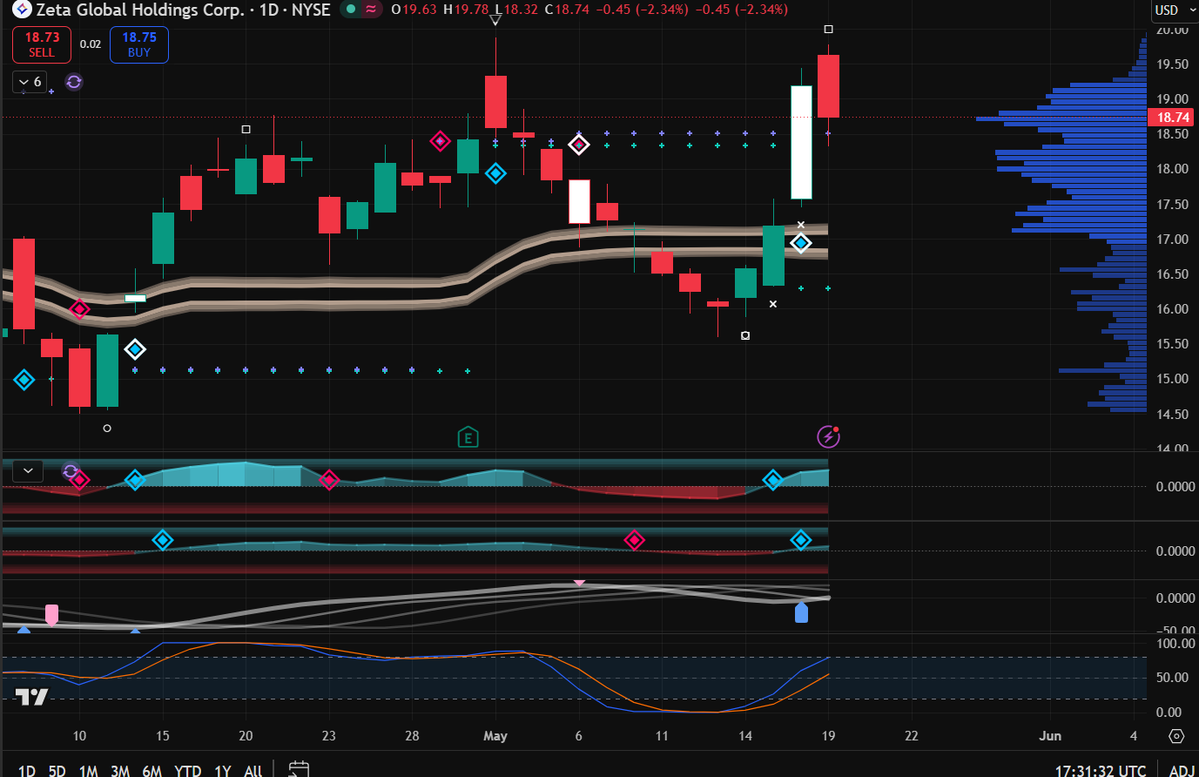Viewport: 1199px width, 777px height.
Task: Select the 5D range tab
Action: [57, 770]
